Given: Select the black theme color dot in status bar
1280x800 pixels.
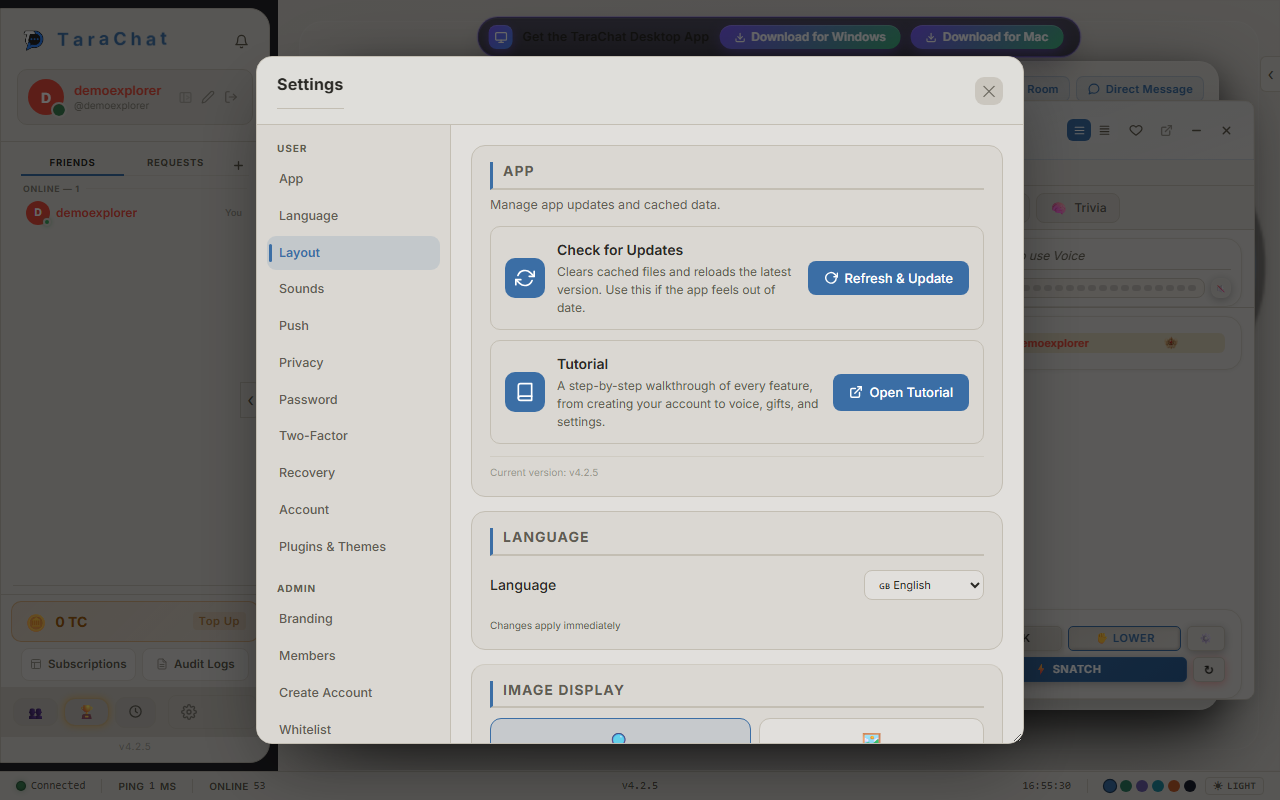Looking at the screenshot, I should [1190, 786].
